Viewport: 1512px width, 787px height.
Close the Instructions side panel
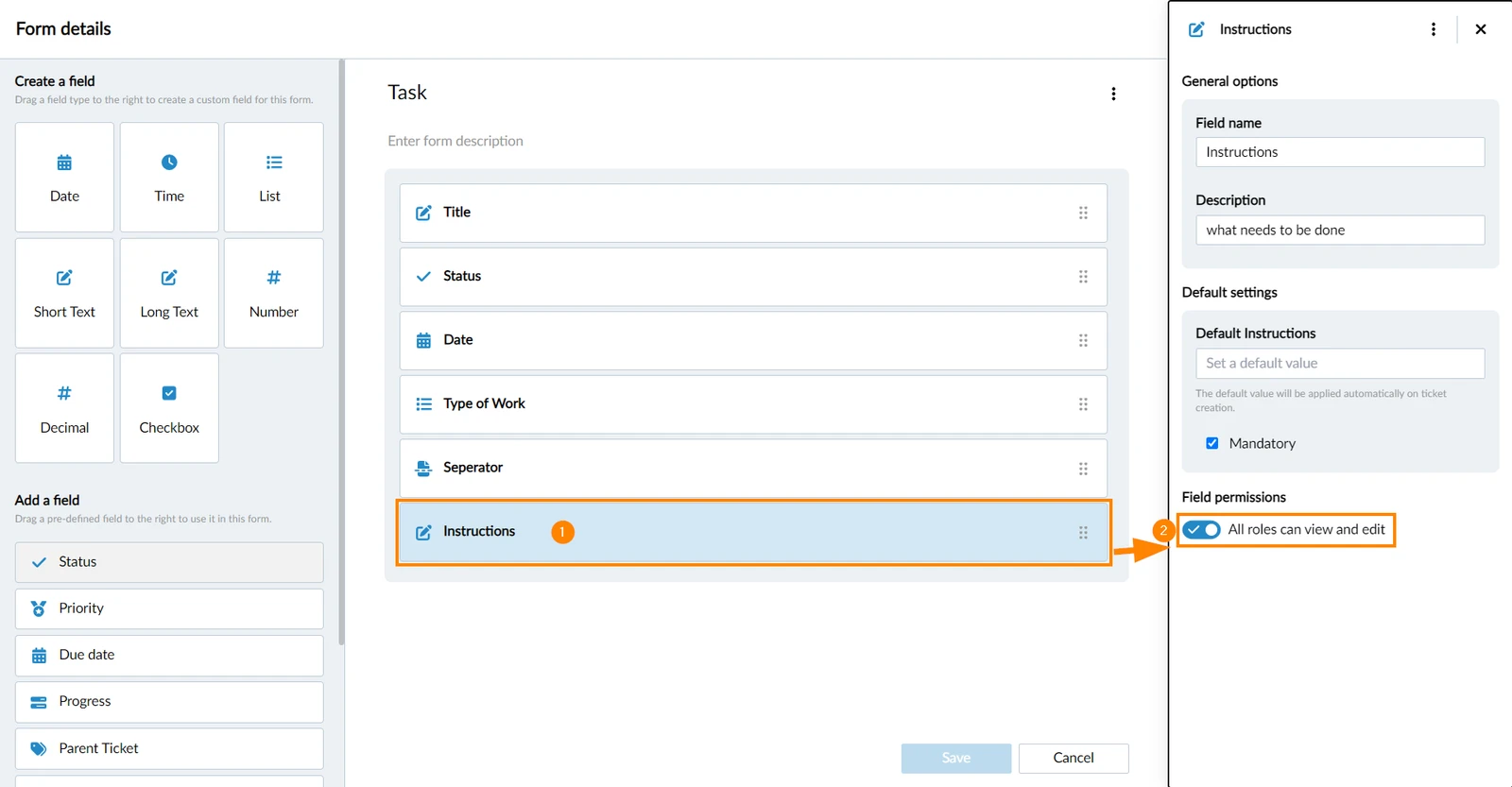[1481, 29]
